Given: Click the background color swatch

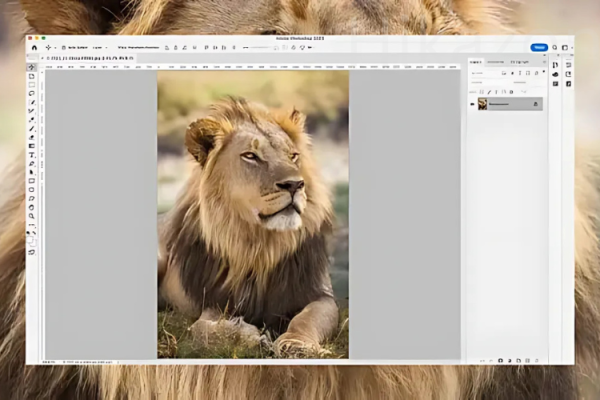Looking at the screenshot, I should 34,243.
